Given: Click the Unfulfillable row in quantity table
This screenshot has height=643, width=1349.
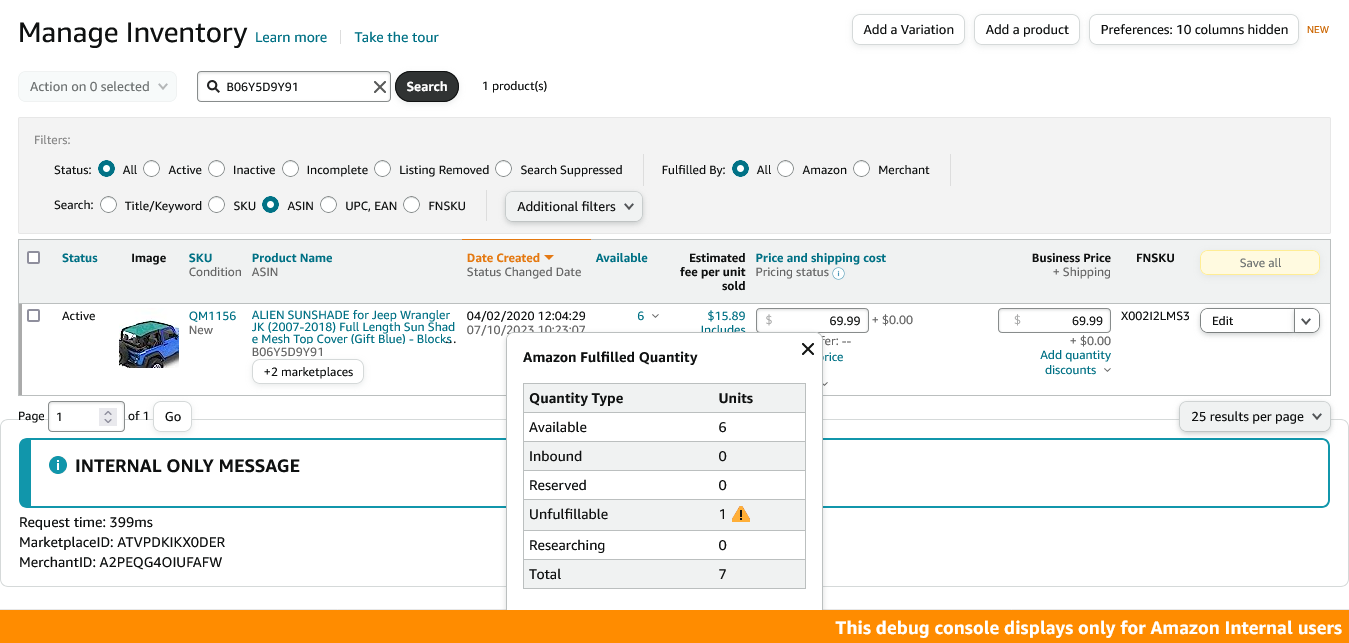Looking at the screenshot, I should [664, 514].
